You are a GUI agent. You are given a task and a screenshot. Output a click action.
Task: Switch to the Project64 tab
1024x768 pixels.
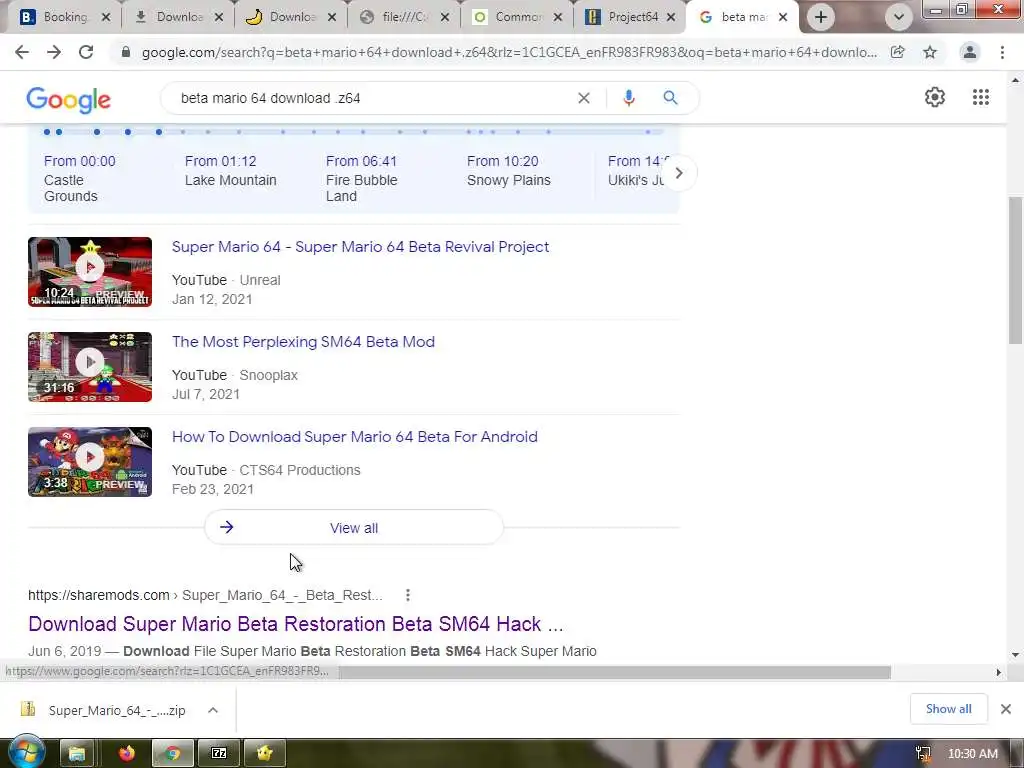coord(632,17)
